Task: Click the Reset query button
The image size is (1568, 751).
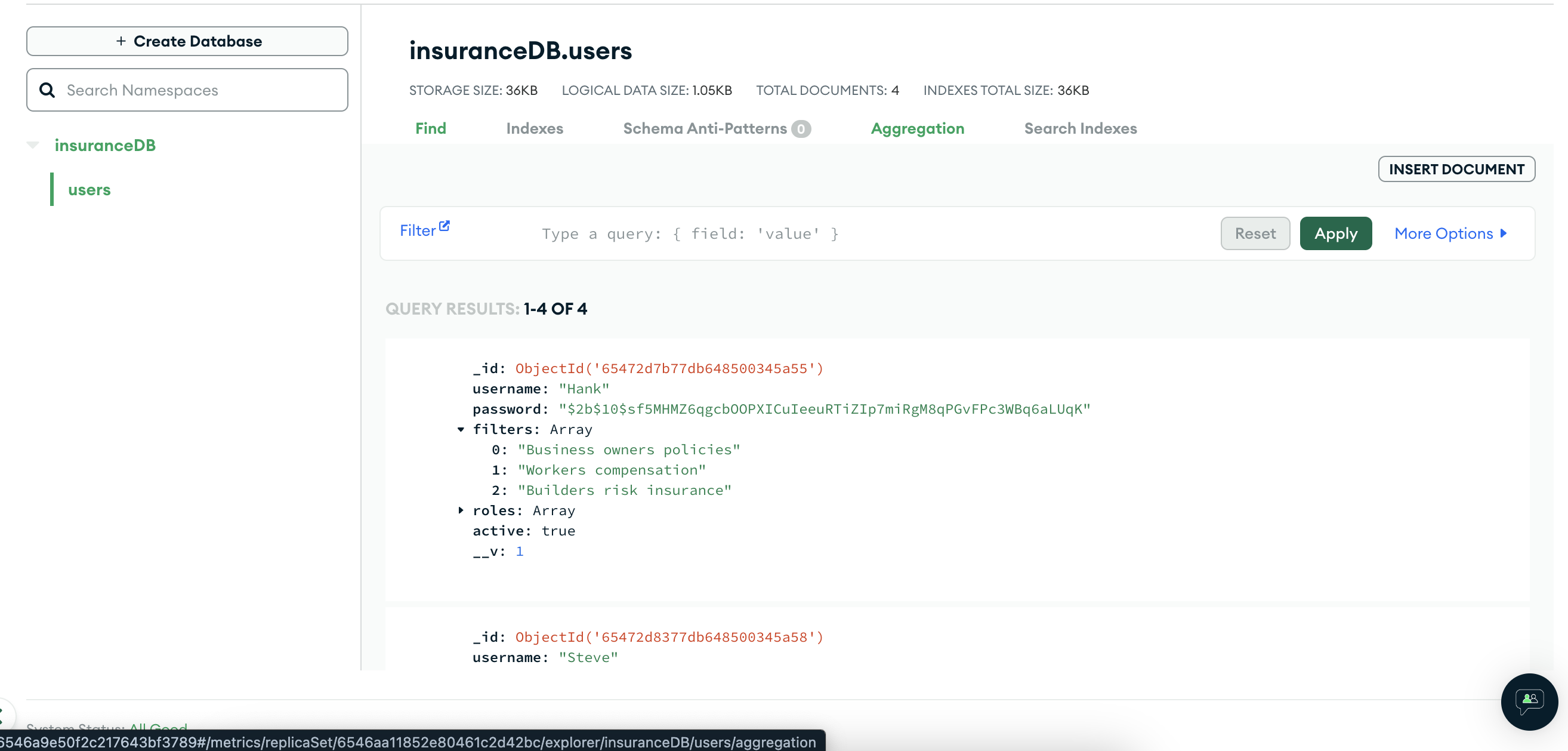Action: click(x=1255, y=233)
